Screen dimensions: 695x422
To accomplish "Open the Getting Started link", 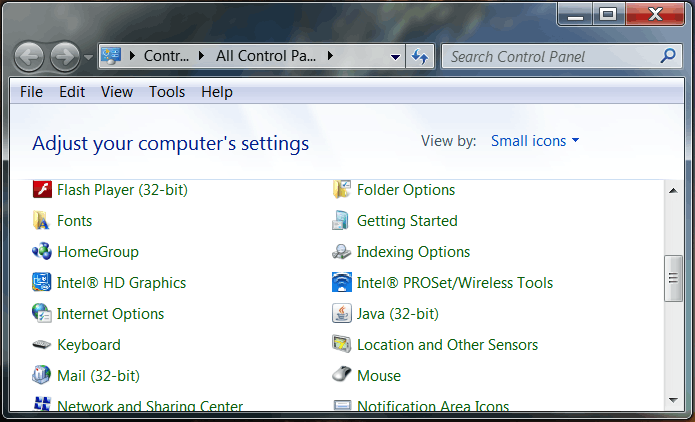I will (407, 221).
